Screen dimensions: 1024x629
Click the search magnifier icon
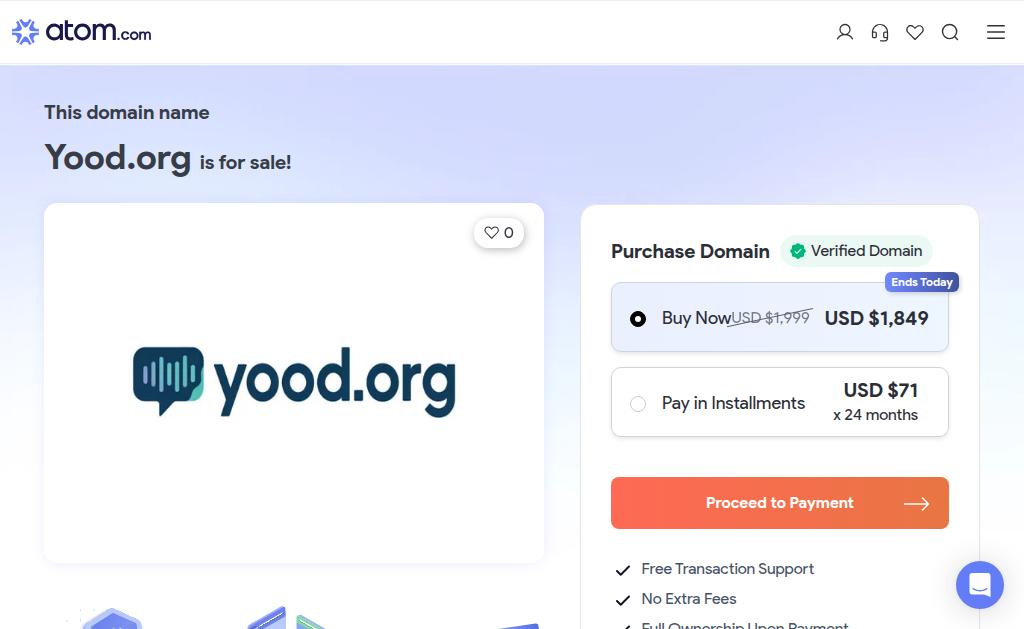pos(950,32)
